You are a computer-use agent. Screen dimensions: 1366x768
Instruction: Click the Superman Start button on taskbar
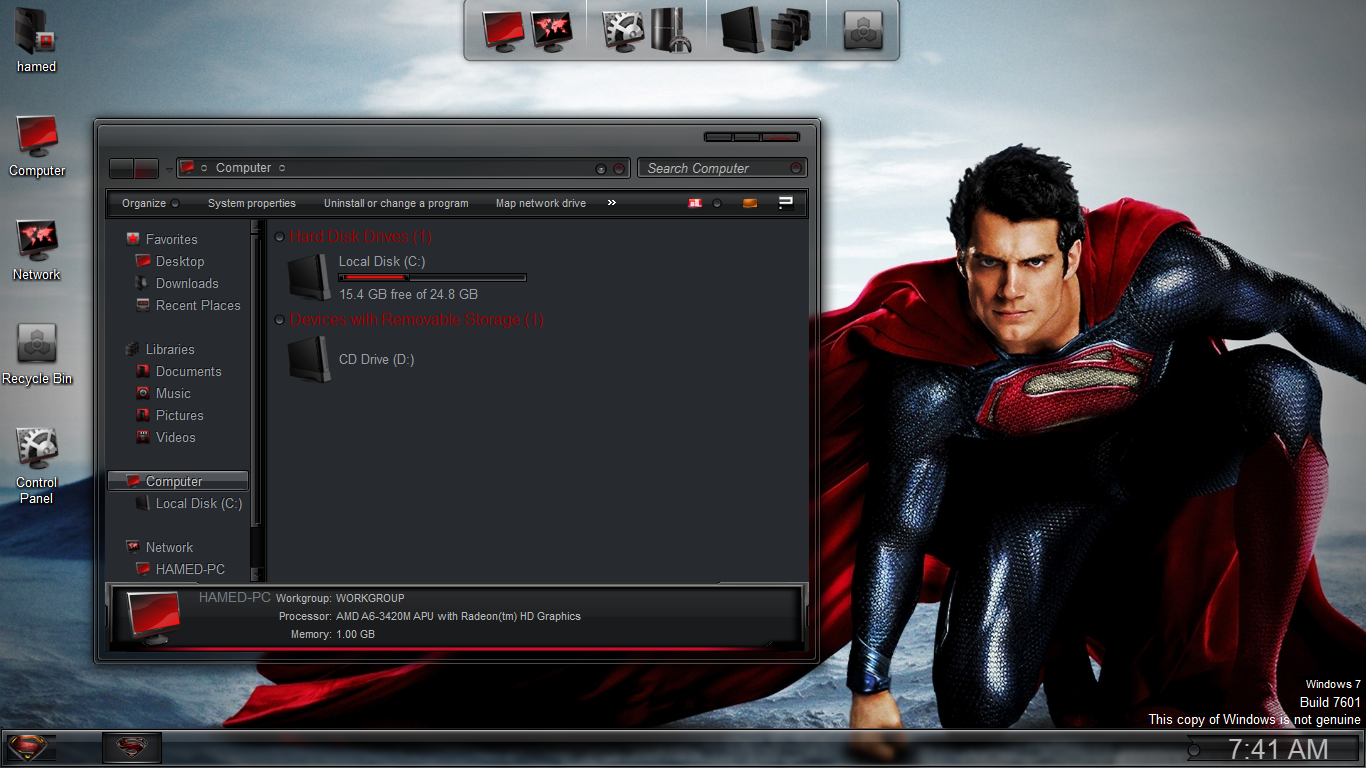[31, 748]
